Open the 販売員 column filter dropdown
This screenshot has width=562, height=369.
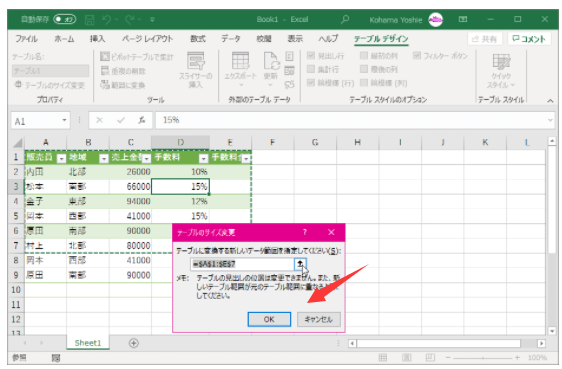coord(62,158)
